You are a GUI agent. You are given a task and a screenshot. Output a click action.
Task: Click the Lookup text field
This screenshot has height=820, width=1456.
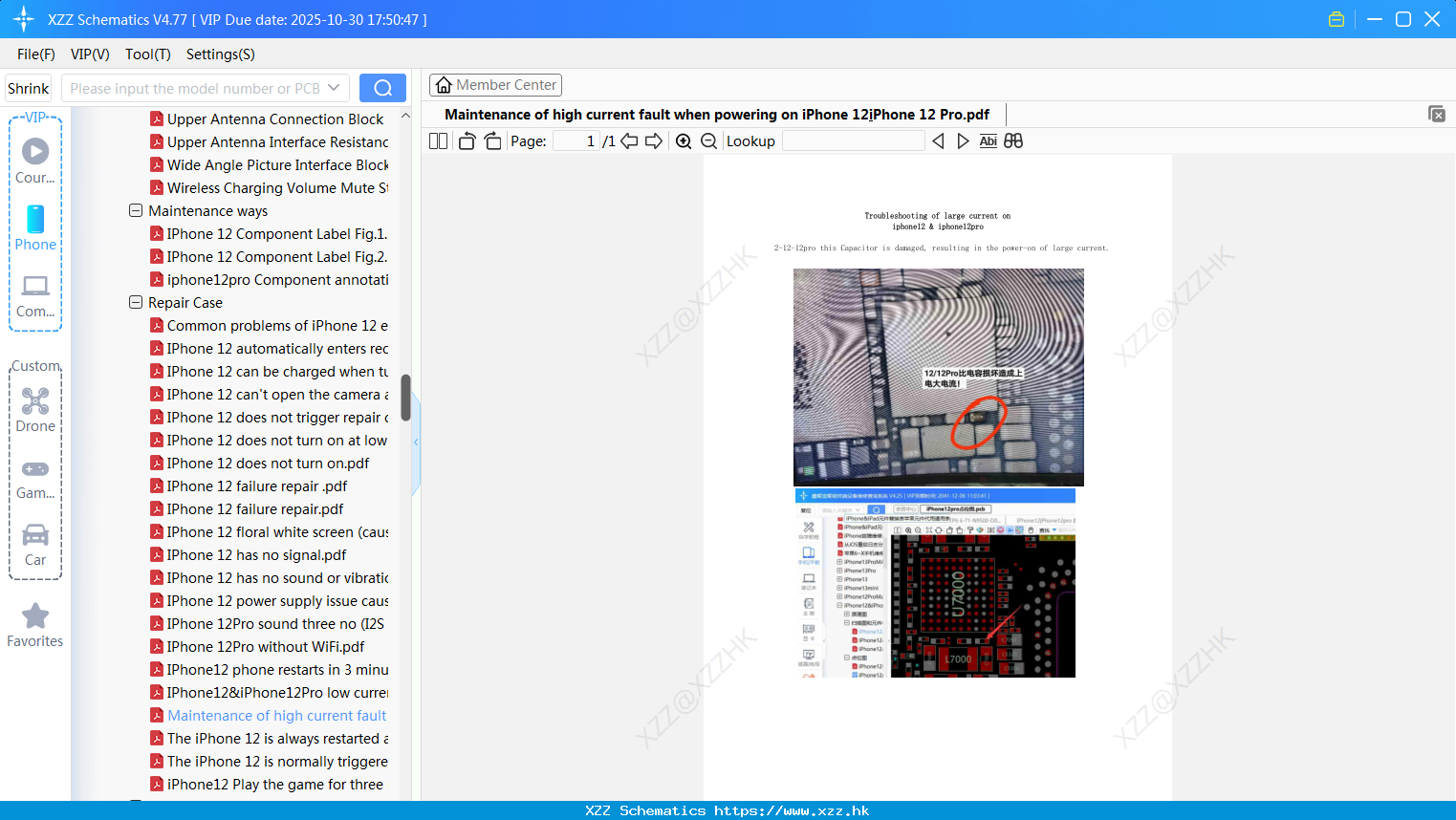[x=853, y=140]
